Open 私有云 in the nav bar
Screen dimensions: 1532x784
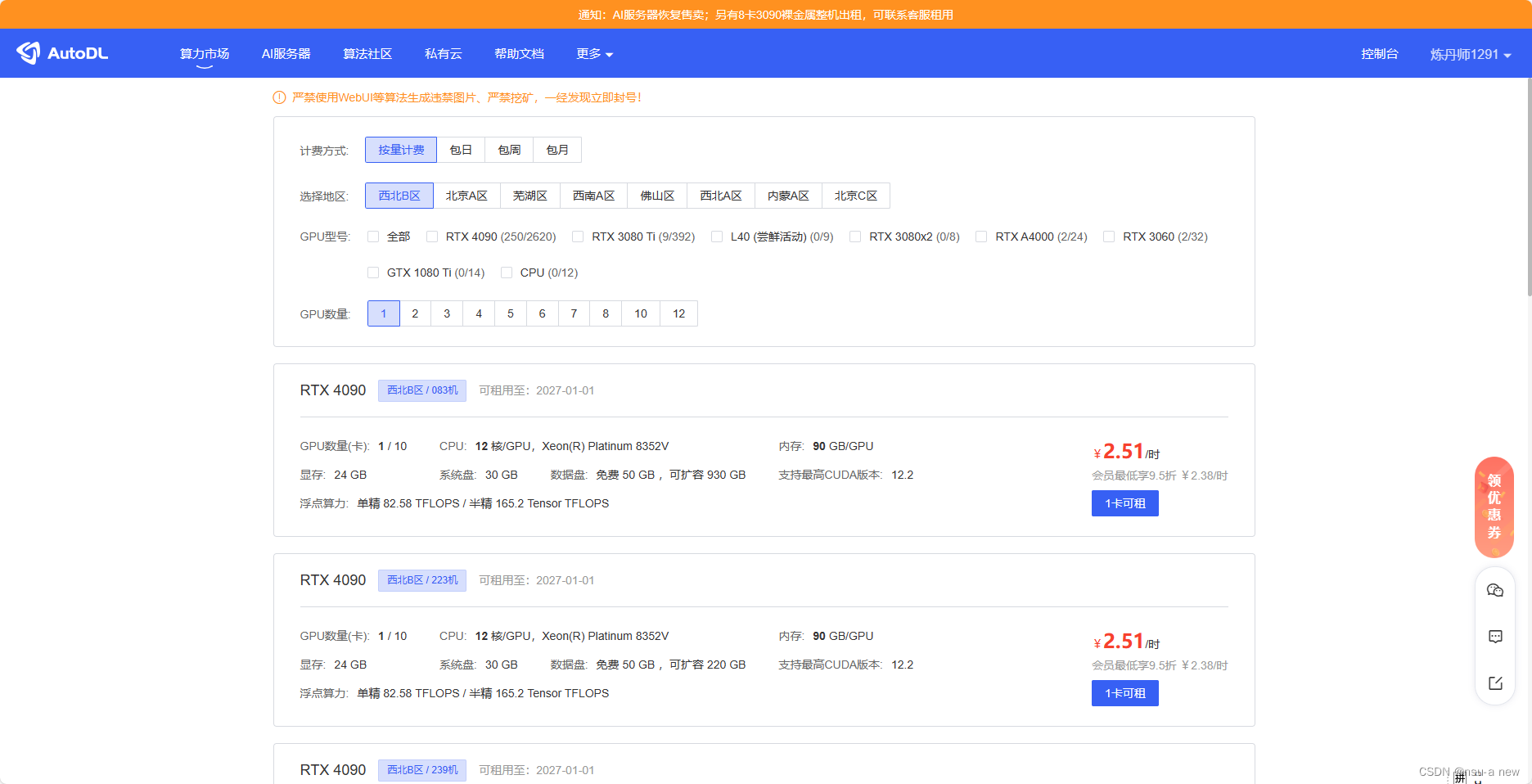pyautogui.click(x=444, y=54)
